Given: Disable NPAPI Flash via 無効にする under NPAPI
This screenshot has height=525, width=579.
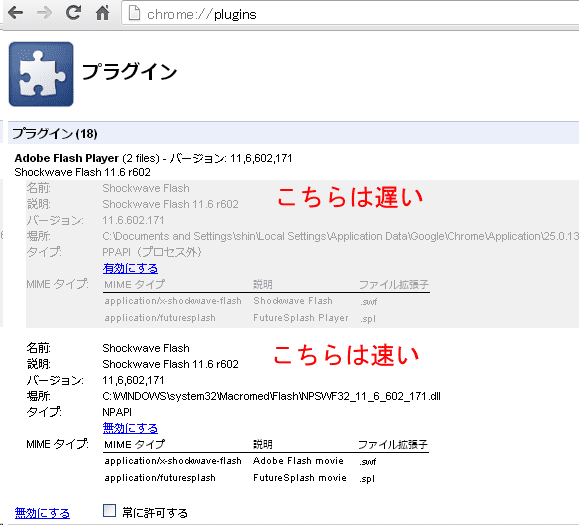Looking at the screenshot, I should tap(130, 428).
